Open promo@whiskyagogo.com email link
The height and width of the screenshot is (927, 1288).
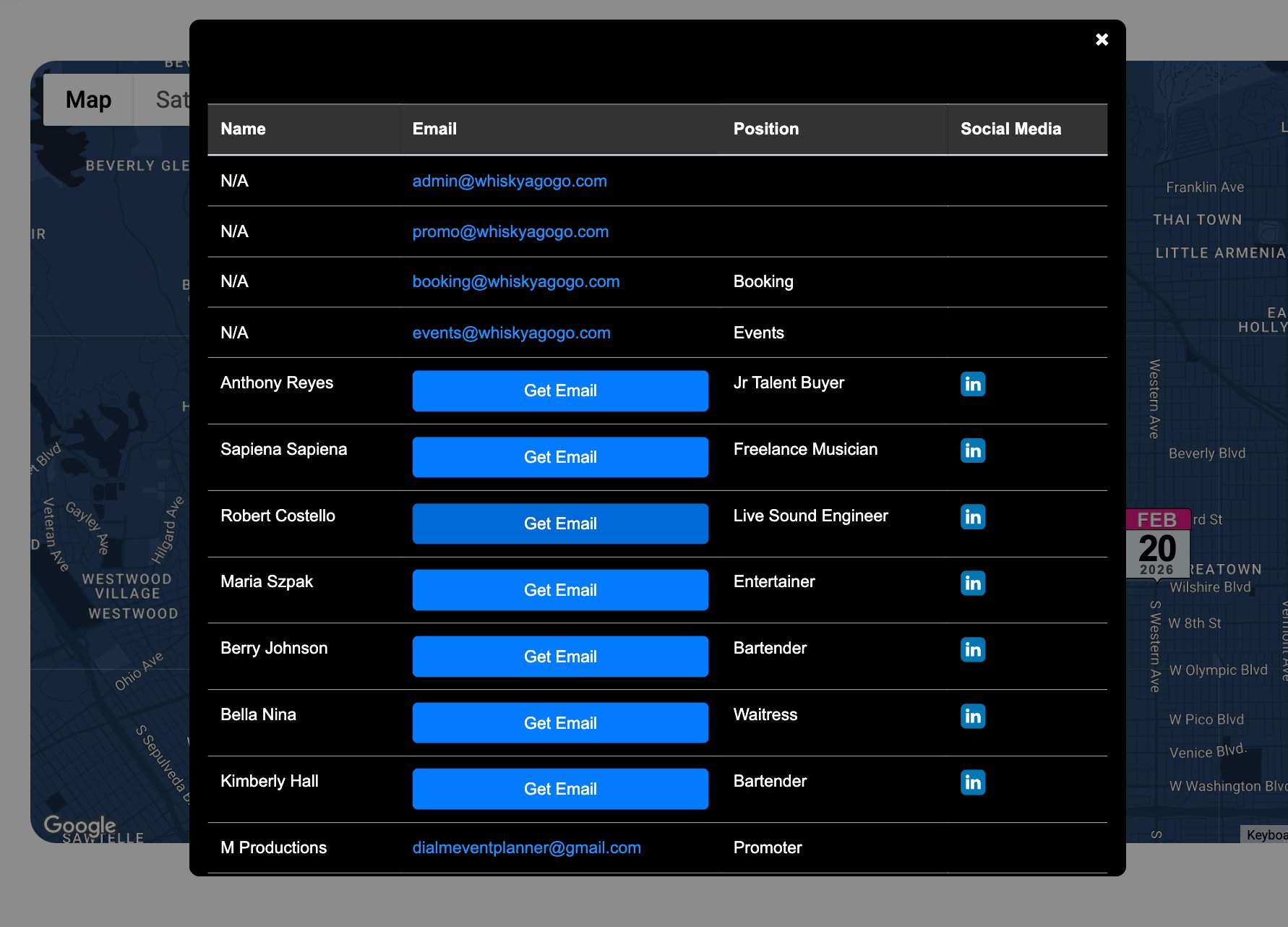pos(510,231)
